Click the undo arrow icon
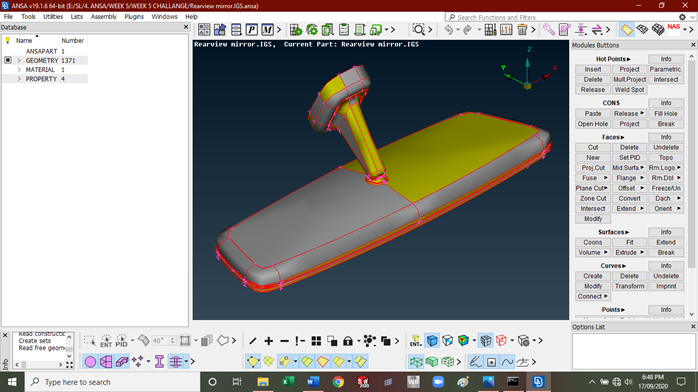 tap(449, 30)
